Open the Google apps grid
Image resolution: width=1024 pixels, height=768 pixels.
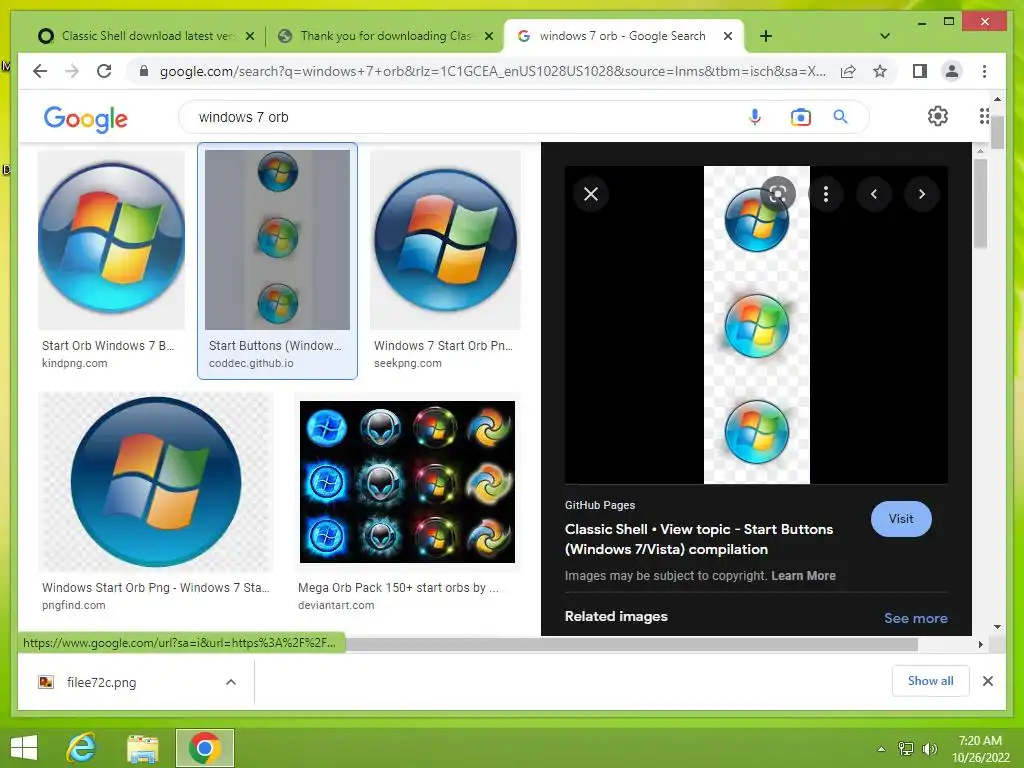point(984,116)
